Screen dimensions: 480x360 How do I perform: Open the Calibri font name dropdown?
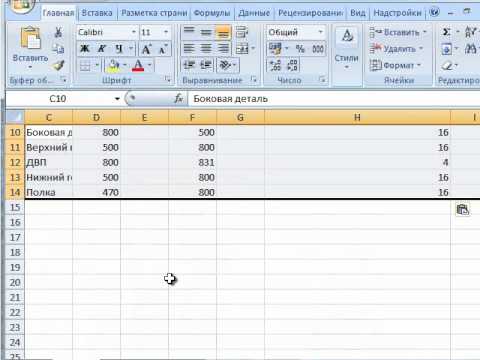tap(133, 32)
